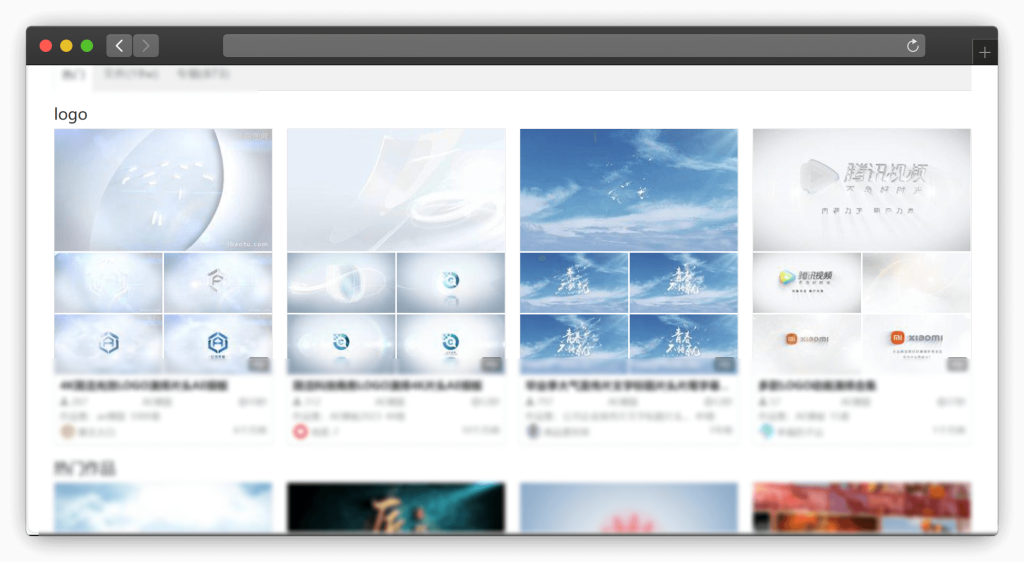
Task: Reload the page with the refresh icon
Action: (912, 46)
